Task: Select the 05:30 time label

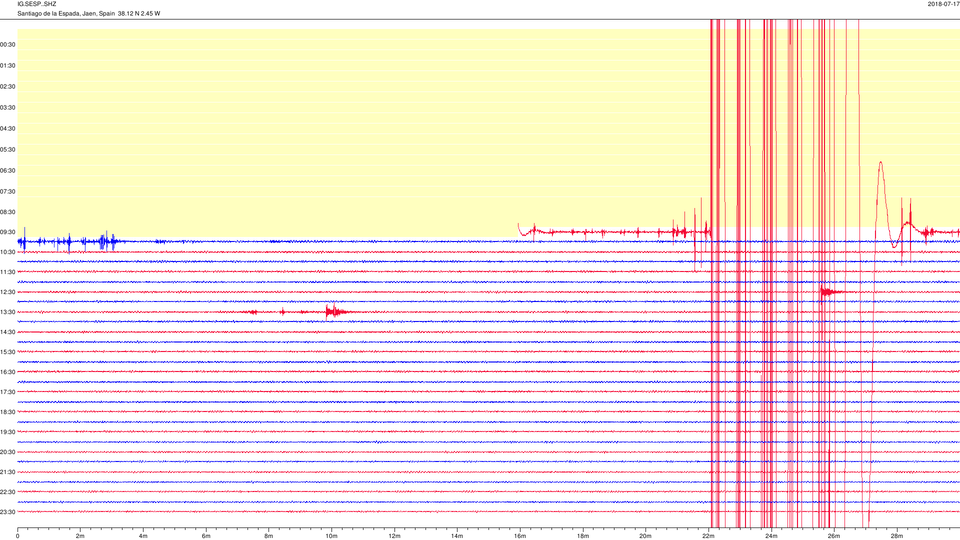Action: (8, 149)
